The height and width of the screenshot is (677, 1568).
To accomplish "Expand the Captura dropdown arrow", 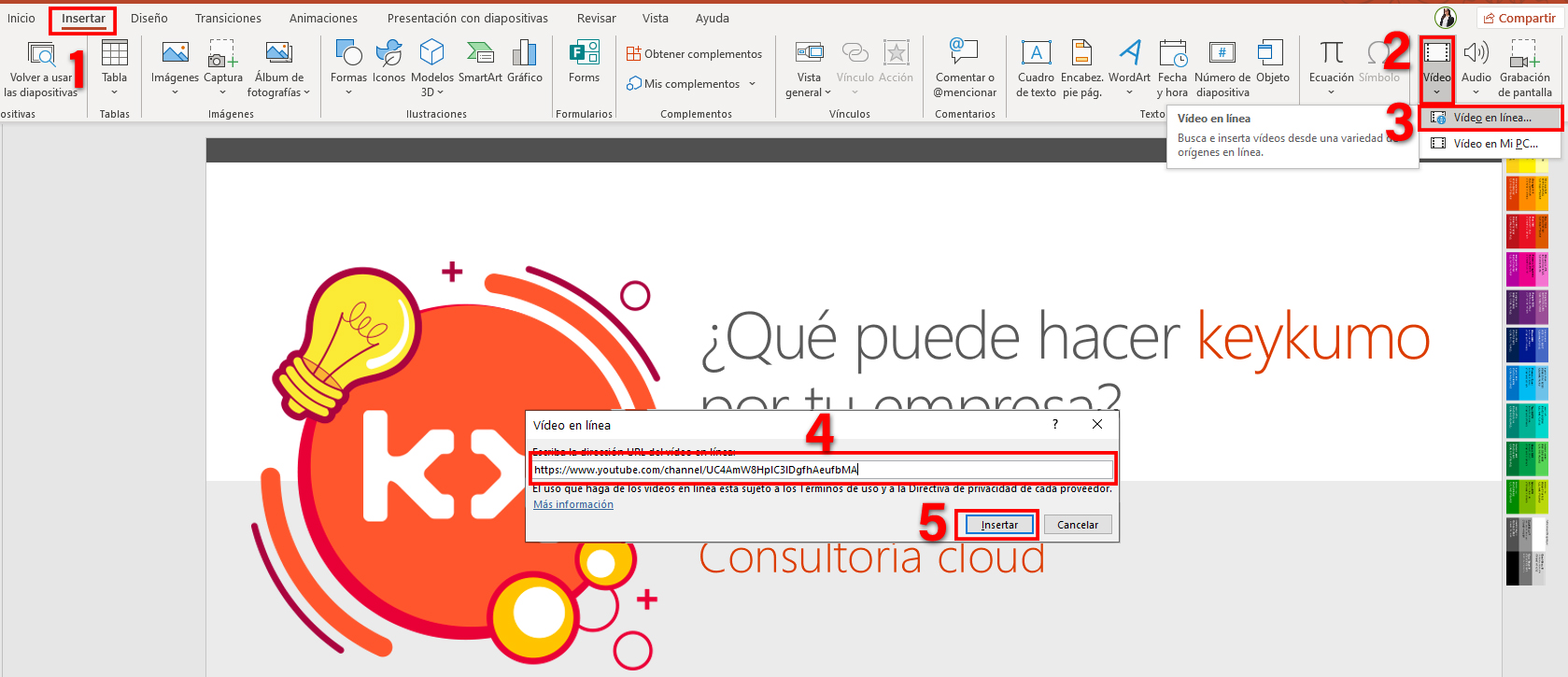I will pos(222,92).
